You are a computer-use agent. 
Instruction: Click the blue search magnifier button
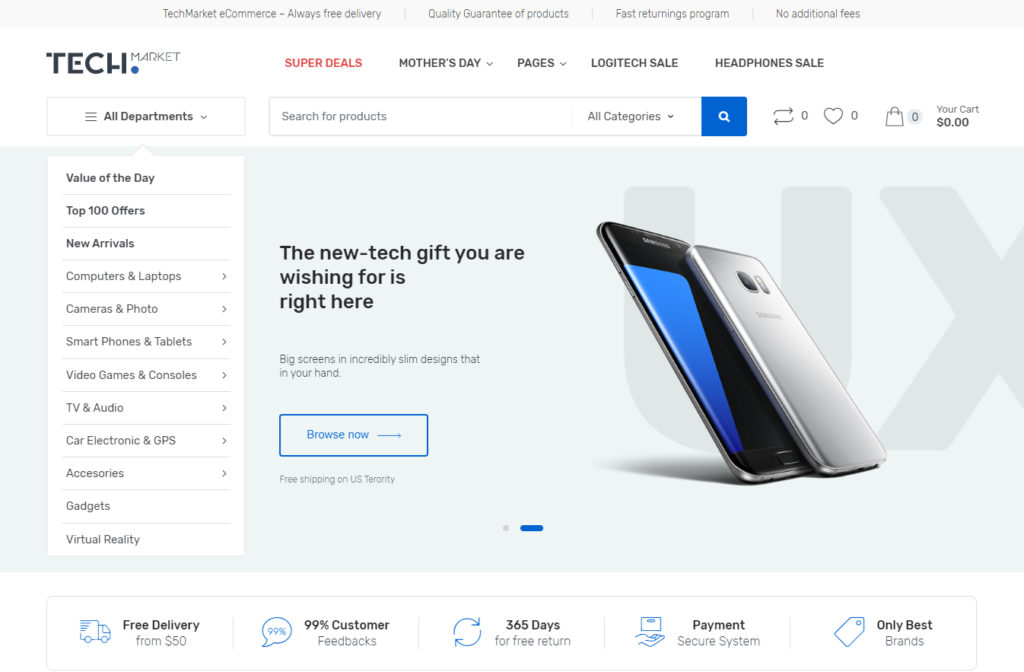tap(724, 116)
